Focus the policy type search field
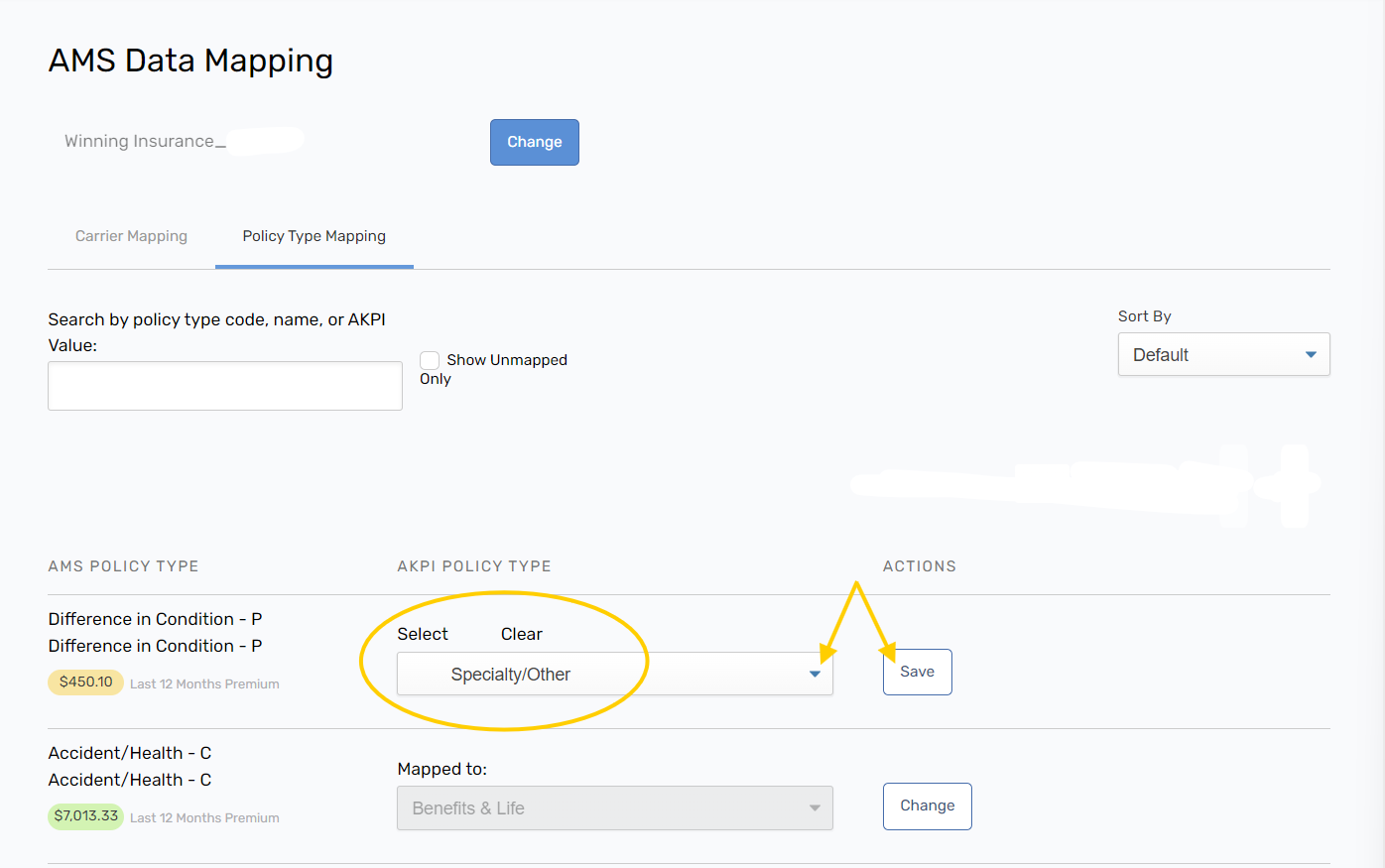The image size is (1385, 868). 225,386
